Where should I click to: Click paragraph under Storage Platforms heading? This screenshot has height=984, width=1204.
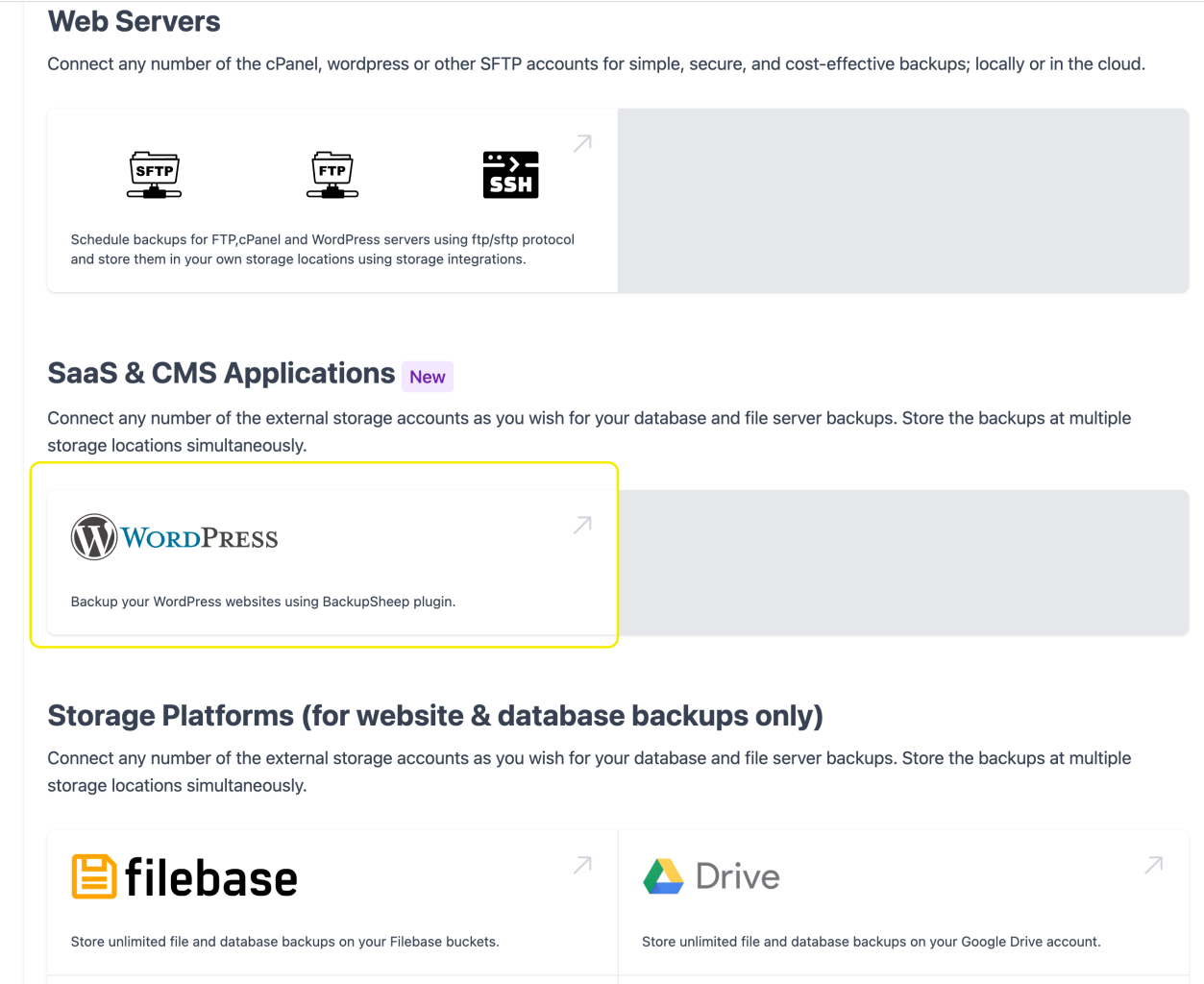tap(590, 772)
